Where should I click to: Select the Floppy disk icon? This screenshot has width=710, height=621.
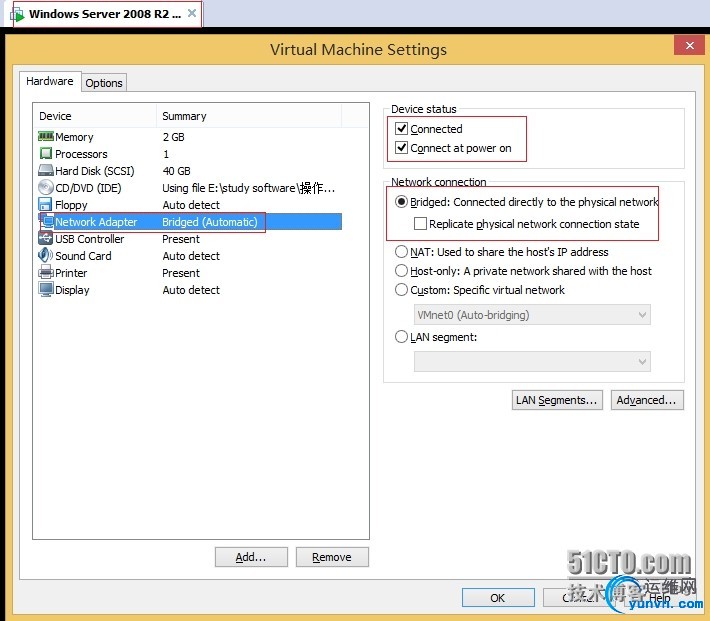click(x=45, y=204)
